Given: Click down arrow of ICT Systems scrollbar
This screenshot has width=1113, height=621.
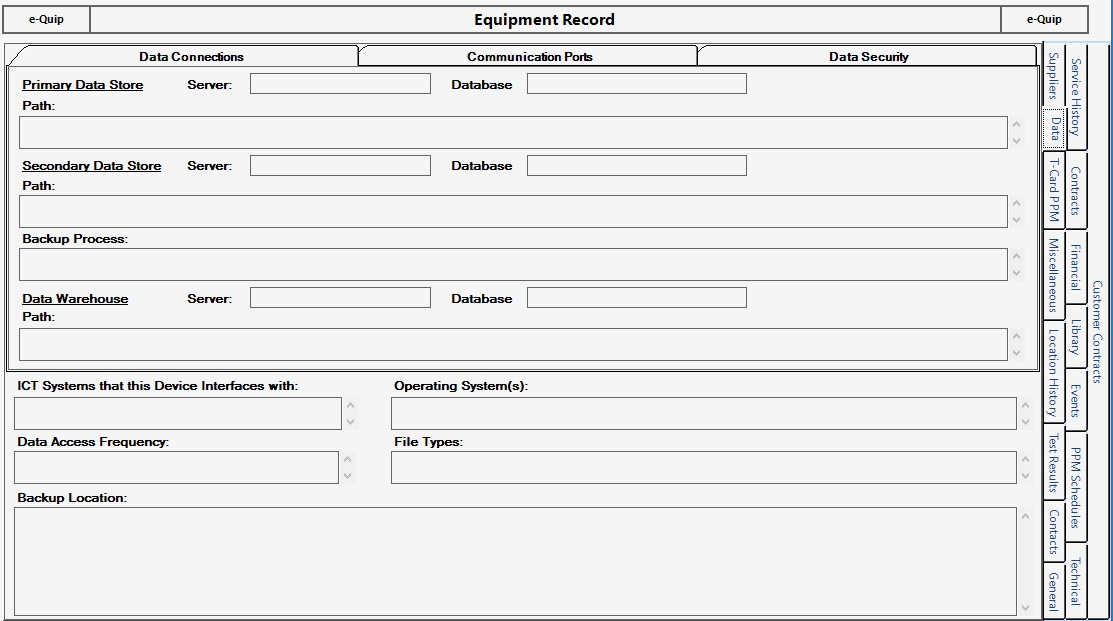Looking at the screenshot, I should [x=350, y=422].
